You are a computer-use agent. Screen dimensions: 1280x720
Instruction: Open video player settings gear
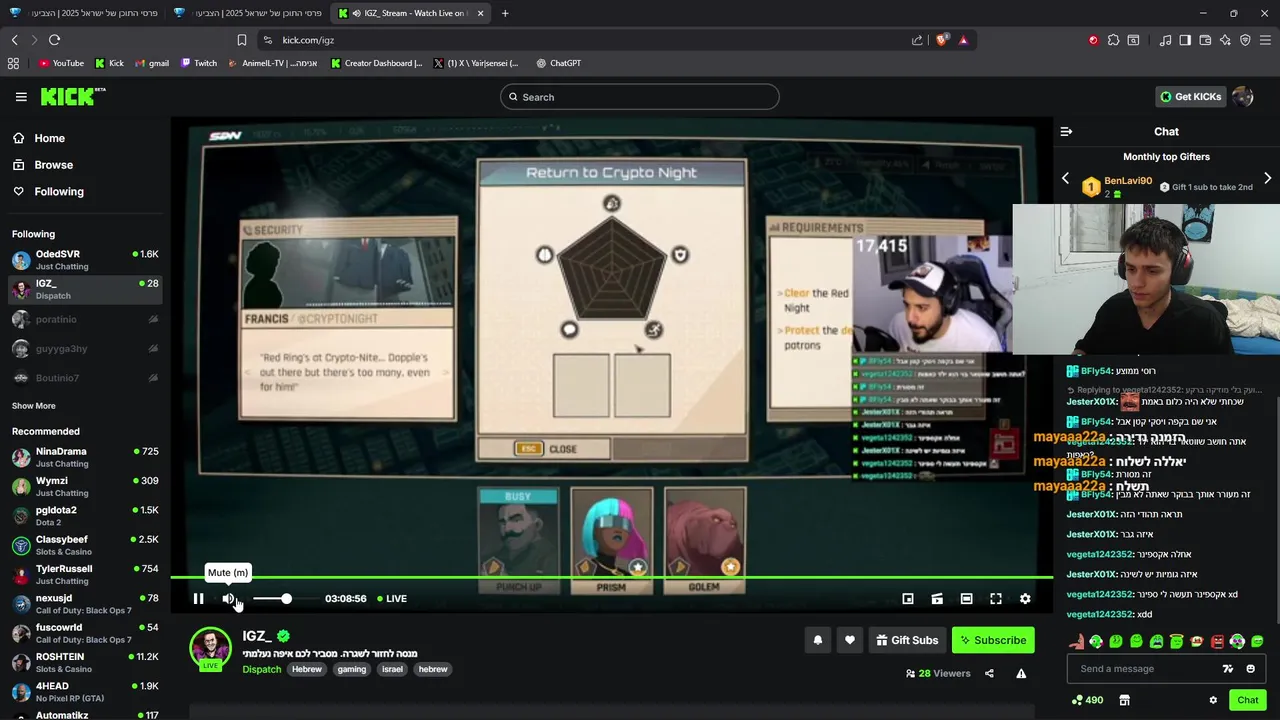click(1025, 598)
